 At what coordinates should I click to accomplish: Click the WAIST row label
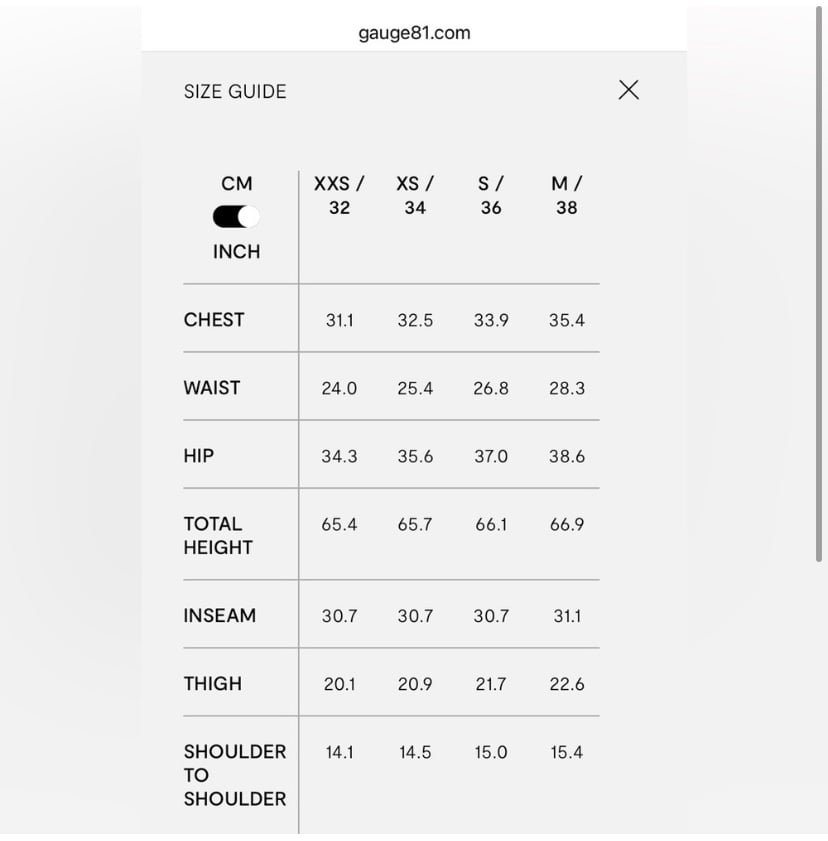point(212,388)
